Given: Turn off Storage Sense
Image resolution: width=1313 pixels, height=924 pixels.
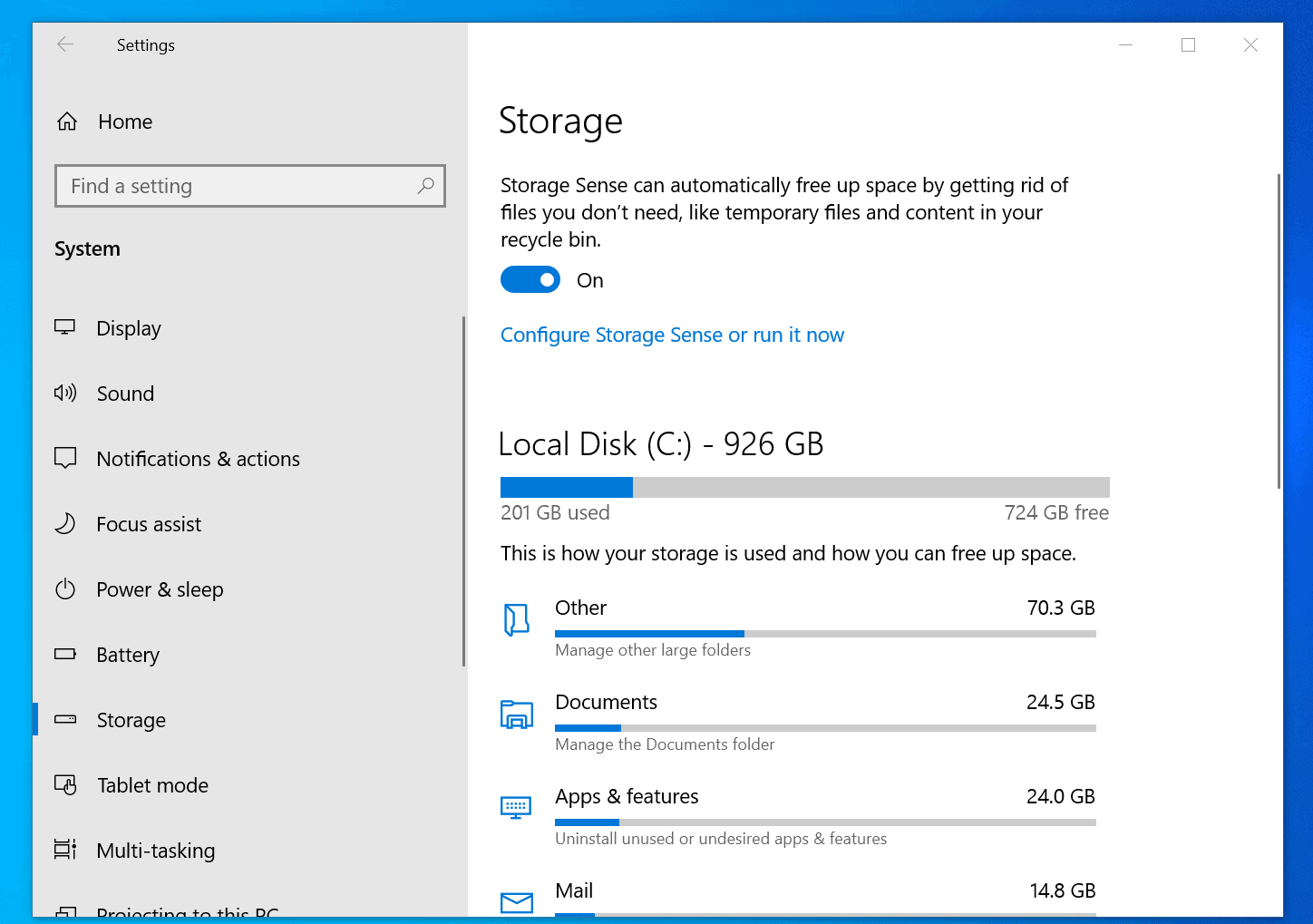Looking at the screenshot, I should (x=530, y=279).
